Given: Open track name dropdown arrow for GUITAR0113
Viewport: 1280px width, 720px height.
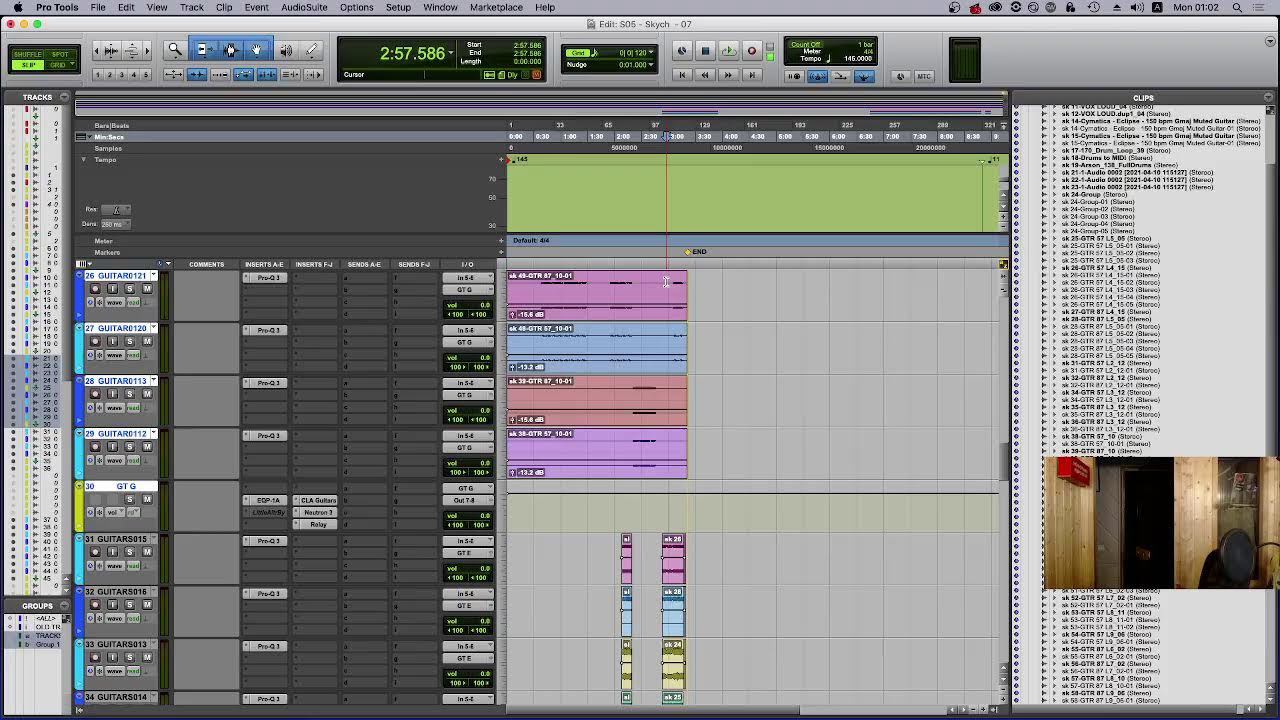Looking at the screenshot, I should point(153,381).
